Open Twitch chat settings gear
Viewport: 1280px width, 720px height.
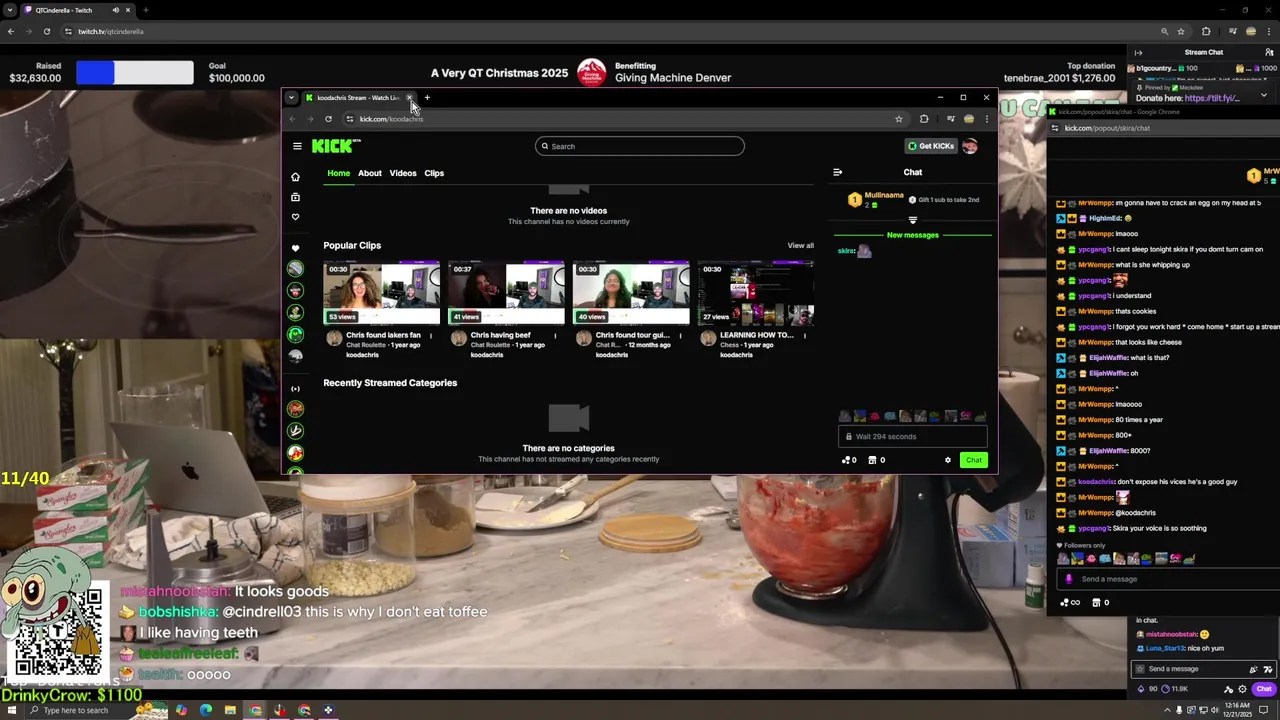(x=1243, y=689)
